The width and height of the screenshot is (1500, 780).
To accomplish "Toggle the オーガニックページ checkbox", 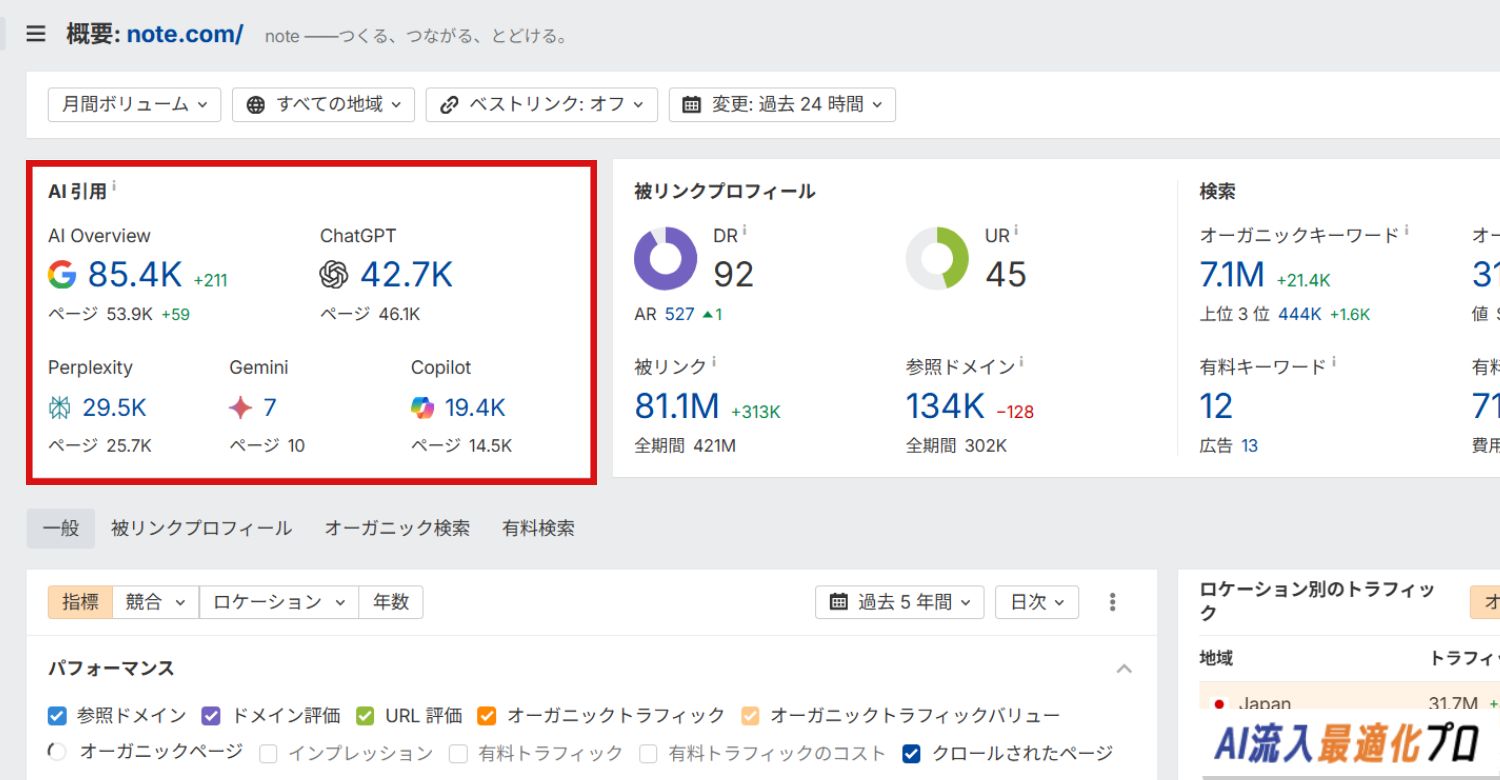I will tap(57, 751).
